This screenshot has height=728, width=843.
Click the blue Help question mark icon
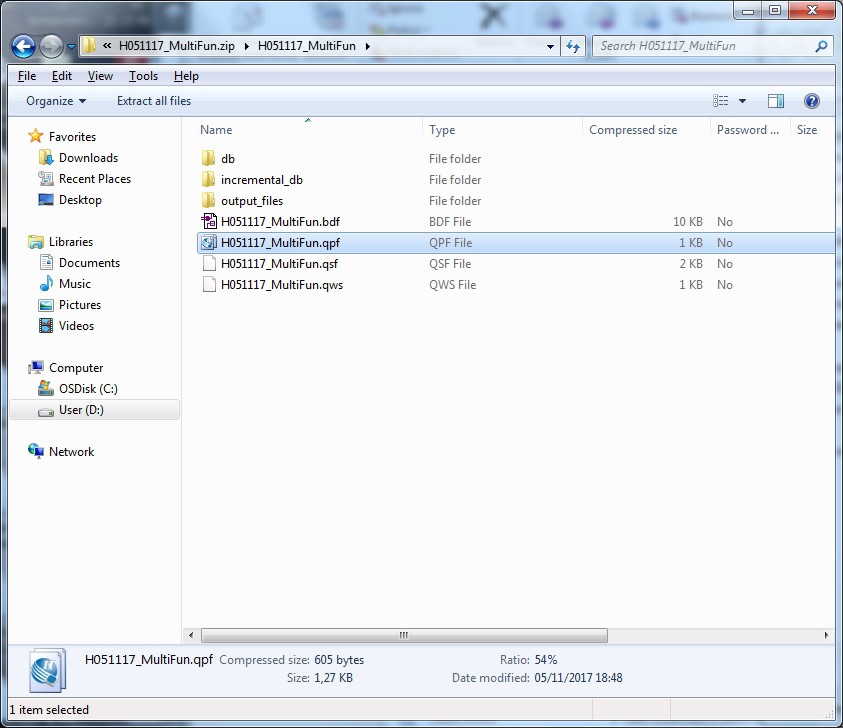click(x=812, y=101)
